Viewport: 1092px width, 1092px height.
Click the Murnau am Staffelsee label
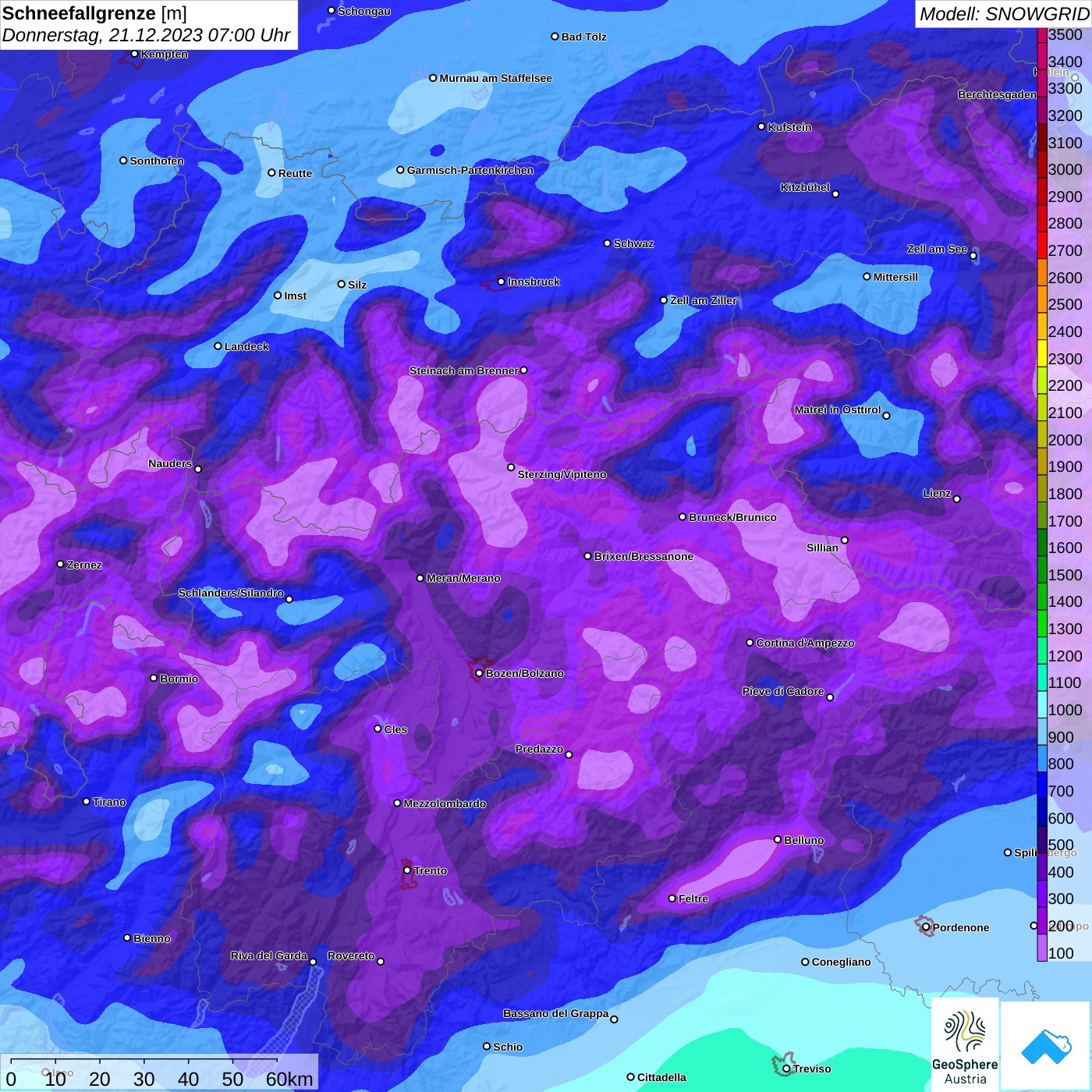point(495,78)
